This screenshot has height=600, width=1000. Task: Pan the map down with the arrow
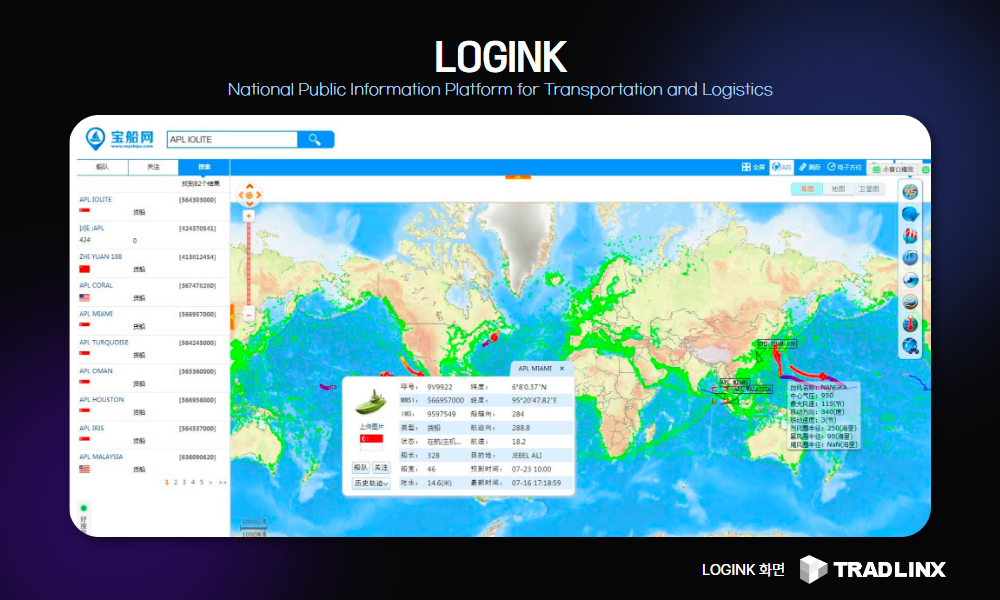coord(249,204)
